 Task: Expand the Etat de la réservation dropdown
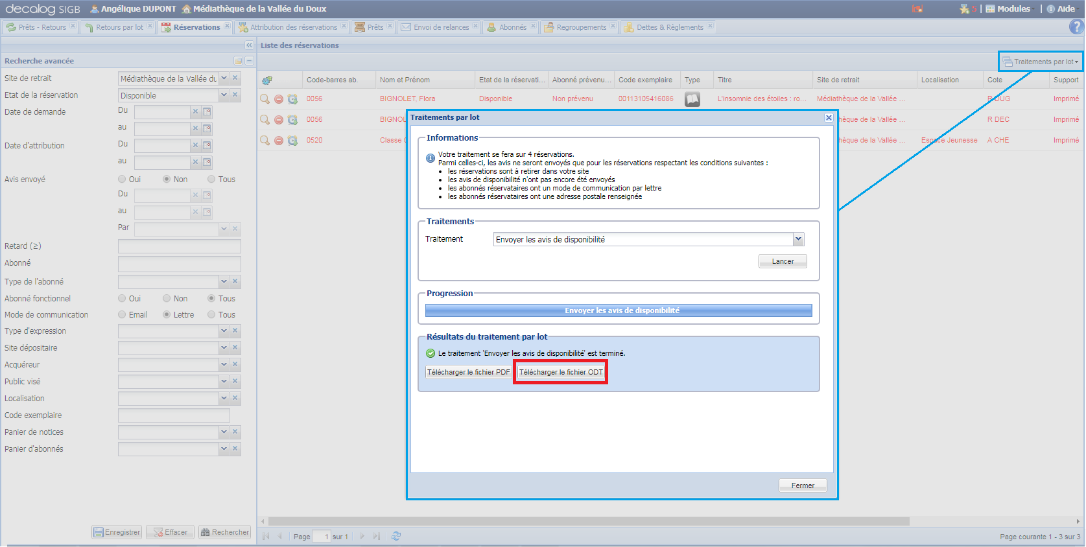click(224, 95)
